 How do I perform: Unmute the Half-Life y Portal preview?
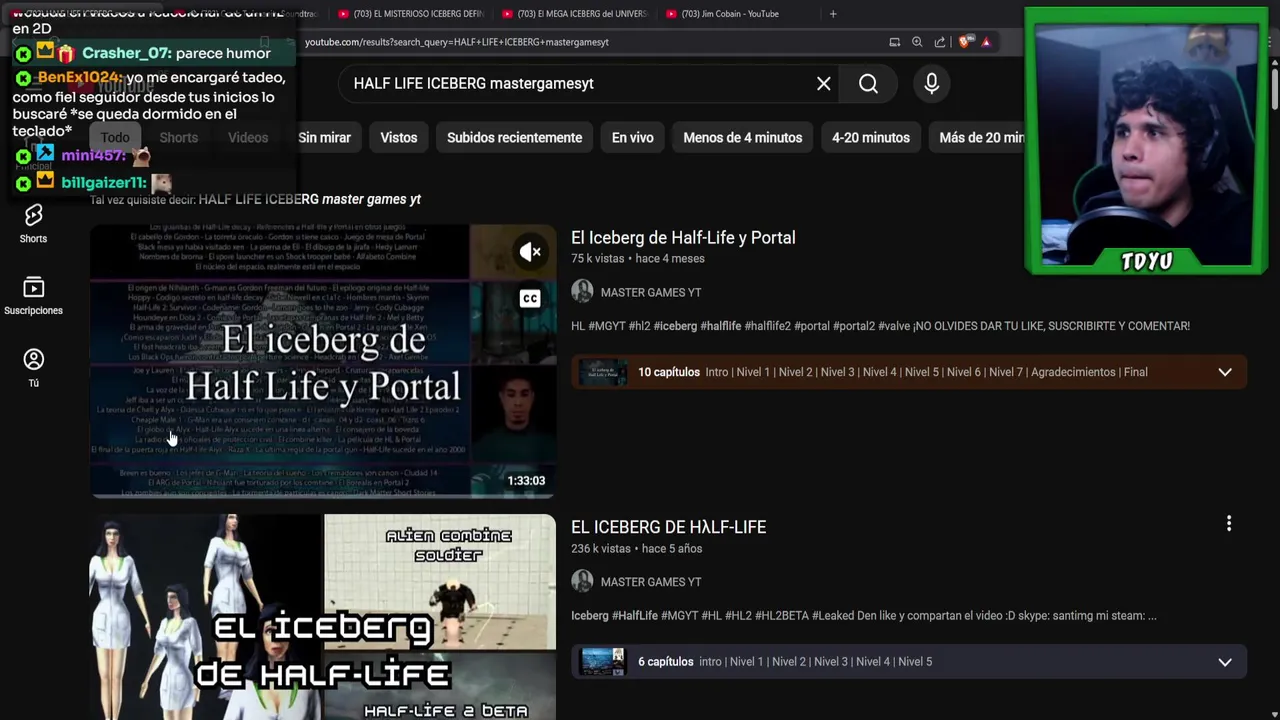click(530, 252)
